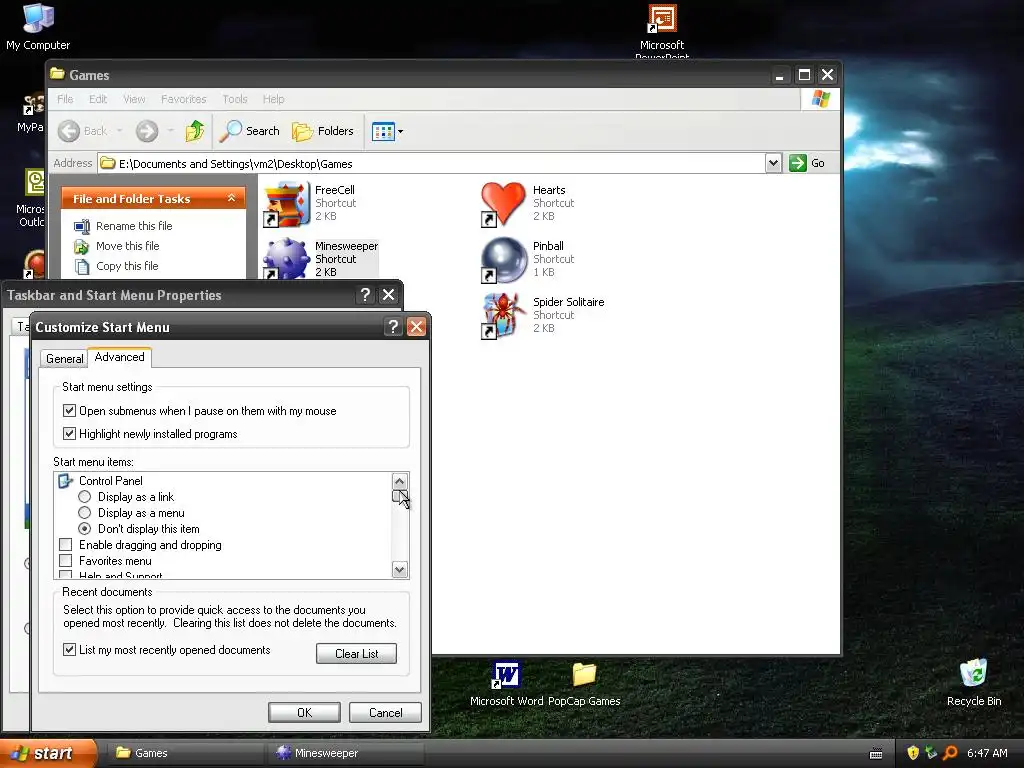
Task: Select Display as a menu radio
Action: tap(84, 513)
